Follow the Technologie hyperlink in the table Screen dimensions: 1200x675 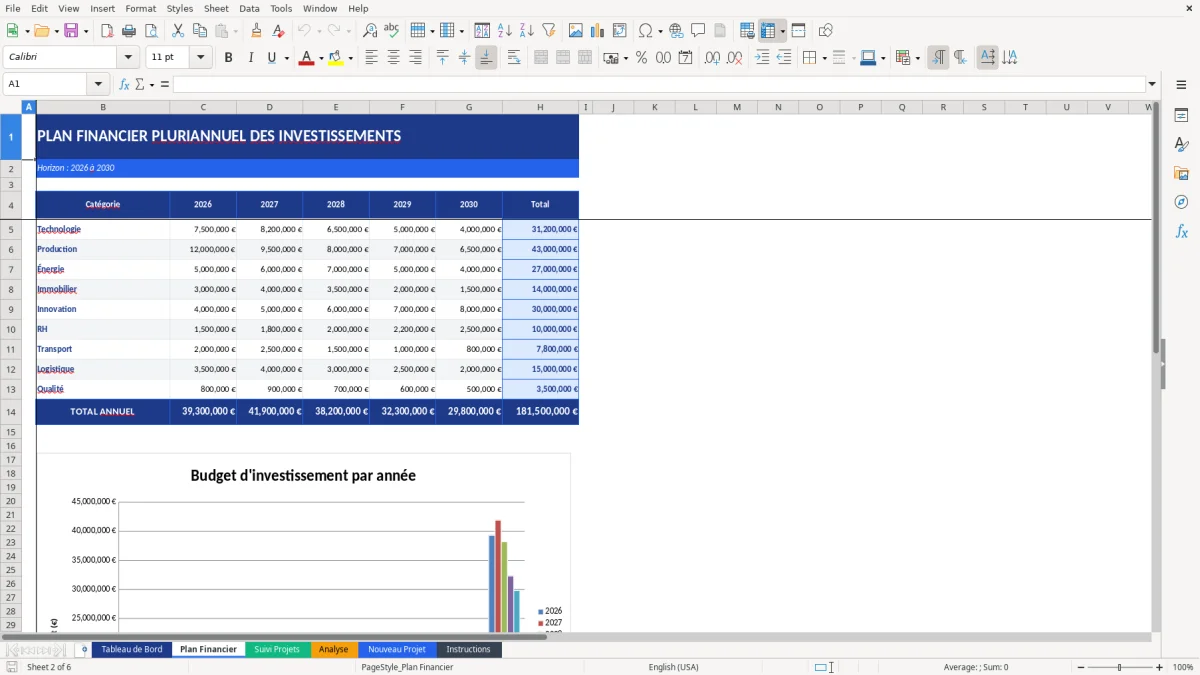click(x=58, y=228)
